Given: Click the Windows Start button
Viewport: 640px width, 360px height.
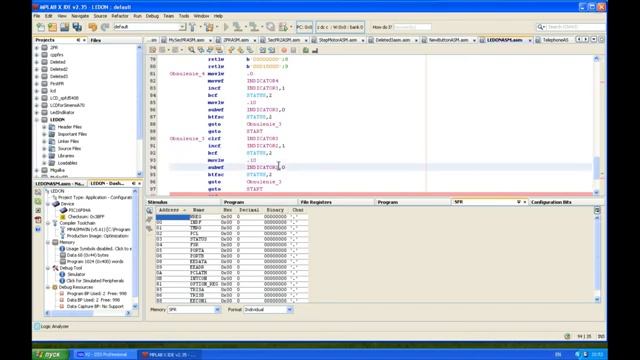Looking at the screenshot, I should coord(51,355).
